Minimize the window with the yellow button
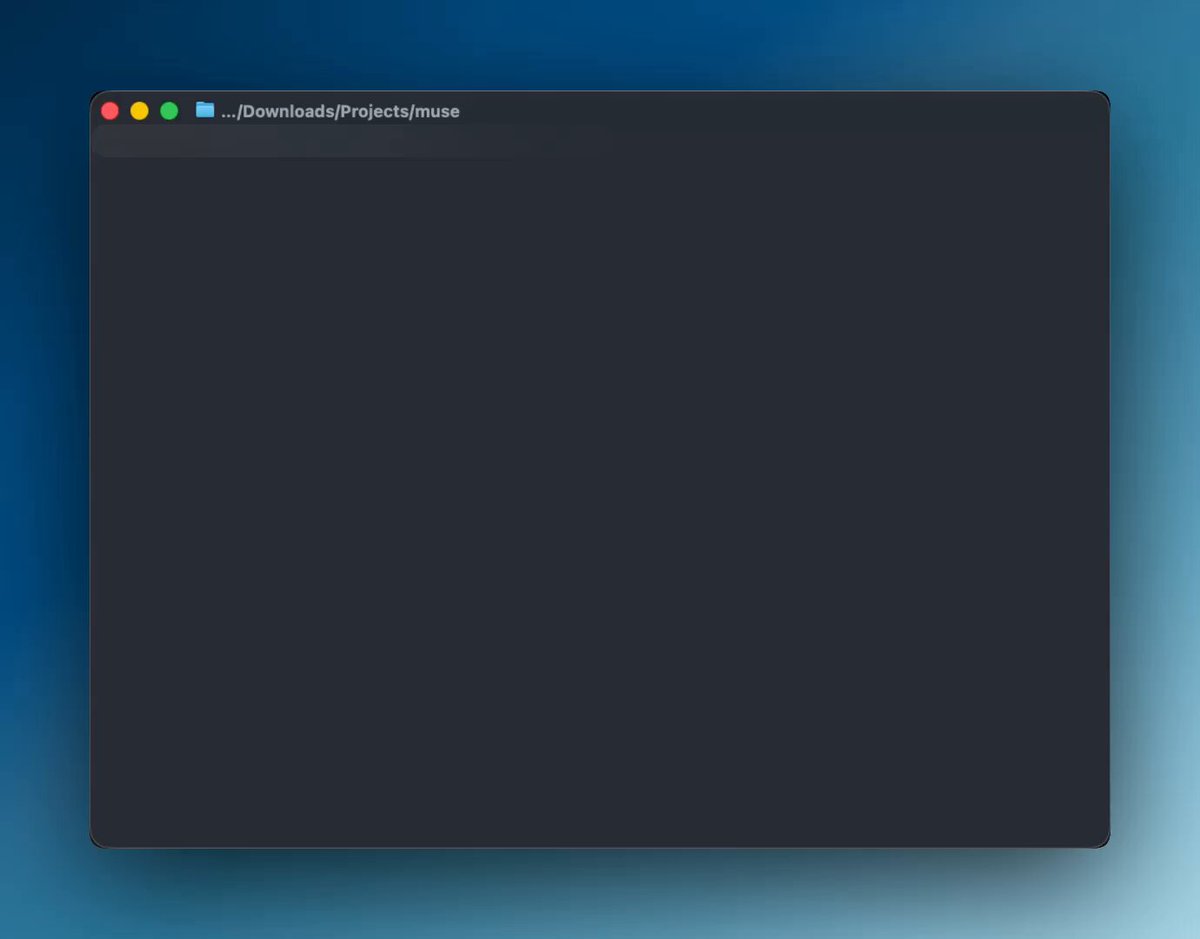The image size is (1200, 939). coord(140,111)
